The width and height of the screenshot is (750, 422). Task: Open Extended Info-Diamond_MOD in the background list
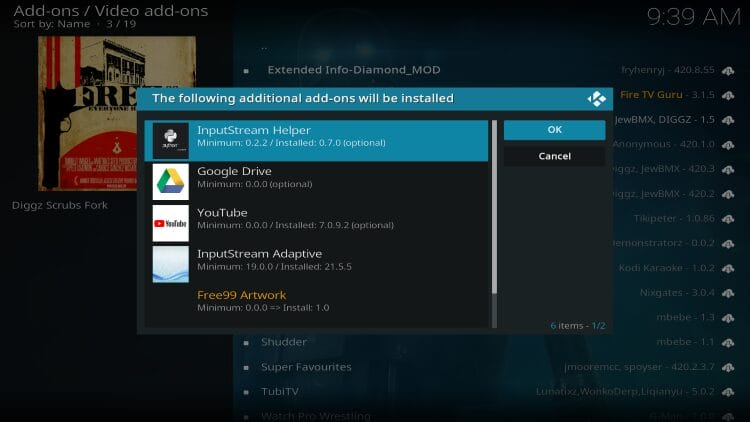click(x=353, y=70)
